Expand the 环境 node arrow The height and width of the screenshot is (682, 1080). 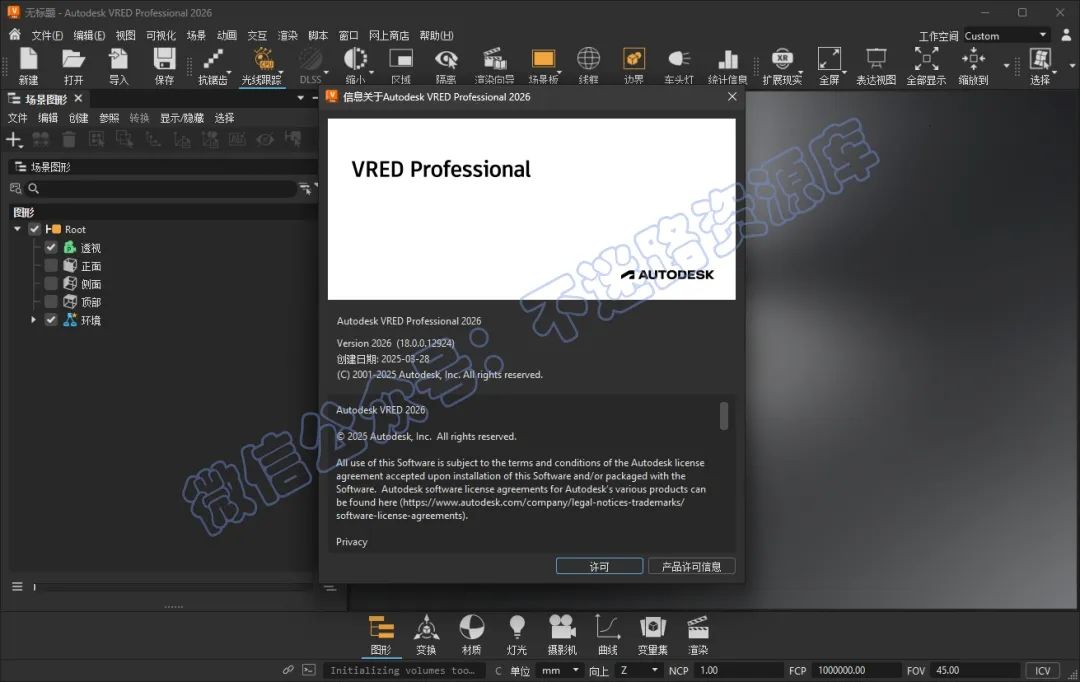(x=33, y=320)
